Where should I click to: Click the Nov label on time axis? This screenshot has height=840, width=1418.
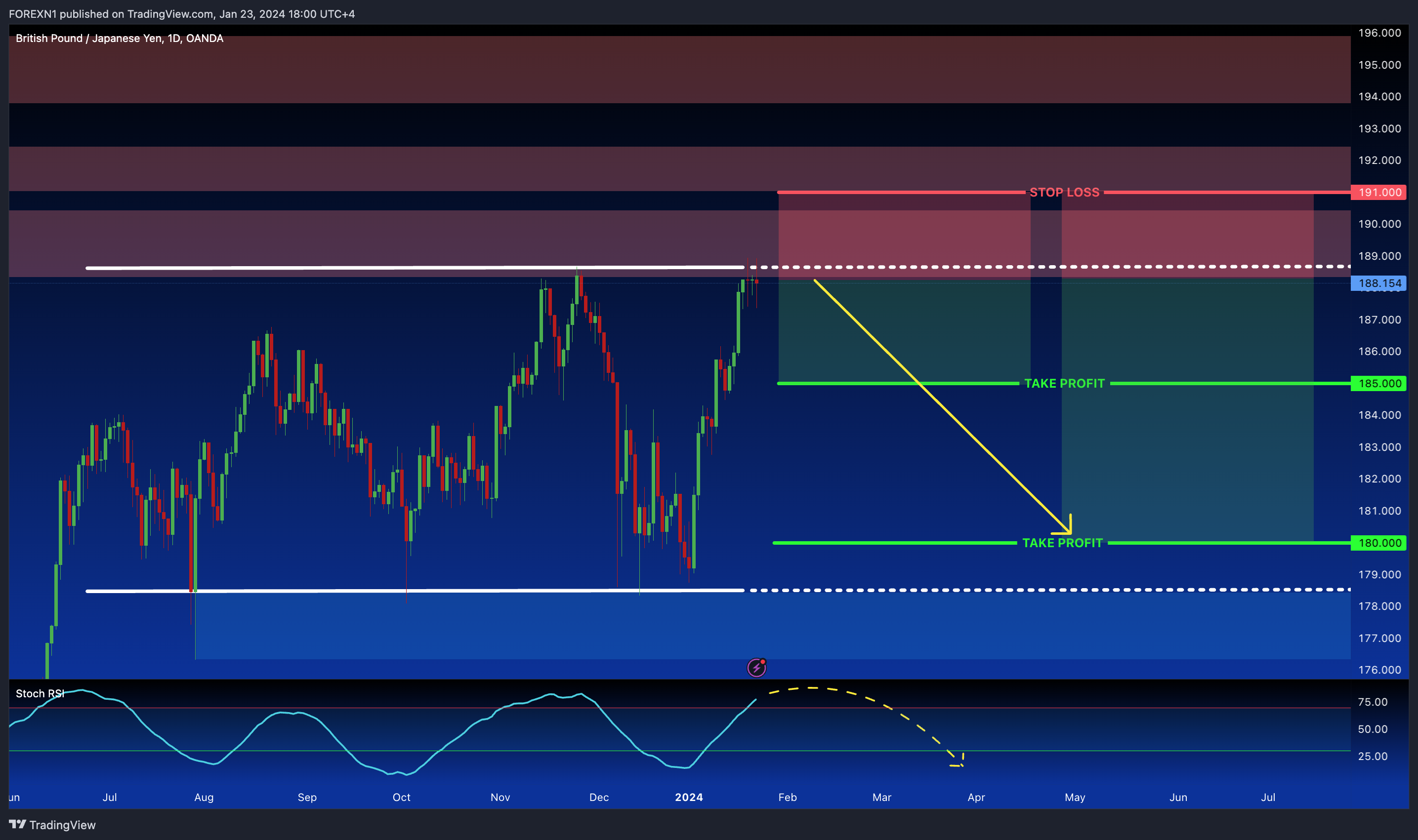[500, 797]
